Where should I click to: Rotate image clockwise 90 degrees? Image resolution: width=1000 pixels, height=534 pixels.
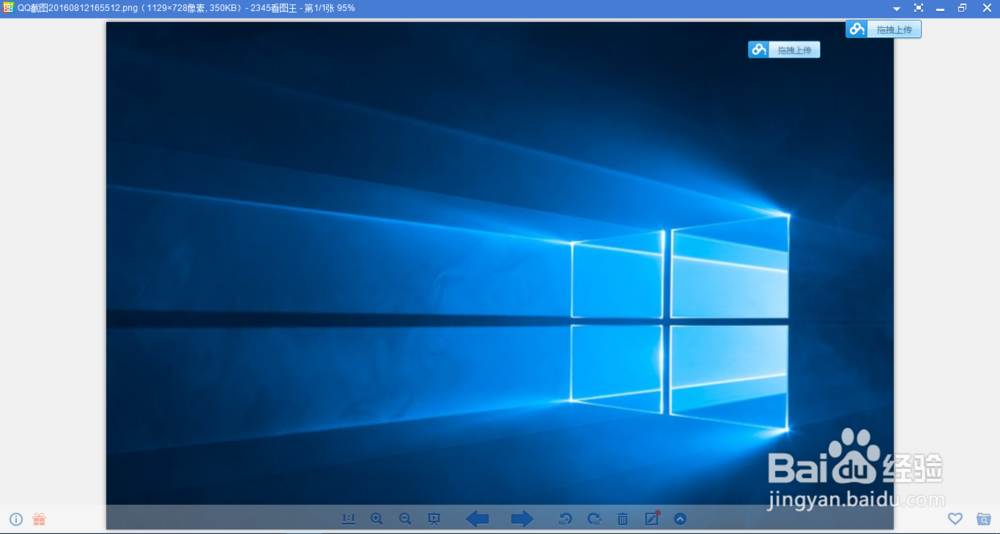594,519
